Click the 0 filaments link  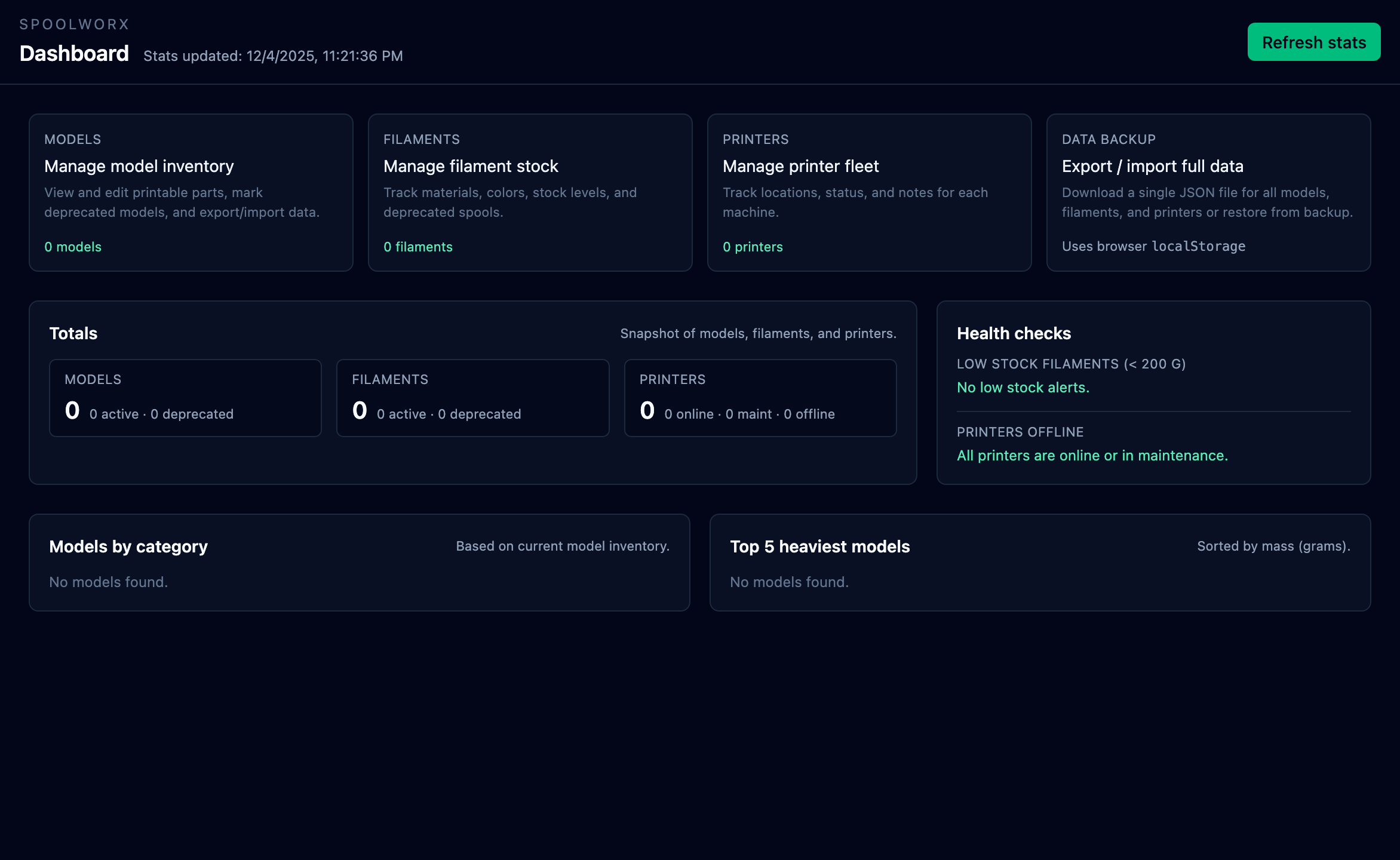[418, 247]
